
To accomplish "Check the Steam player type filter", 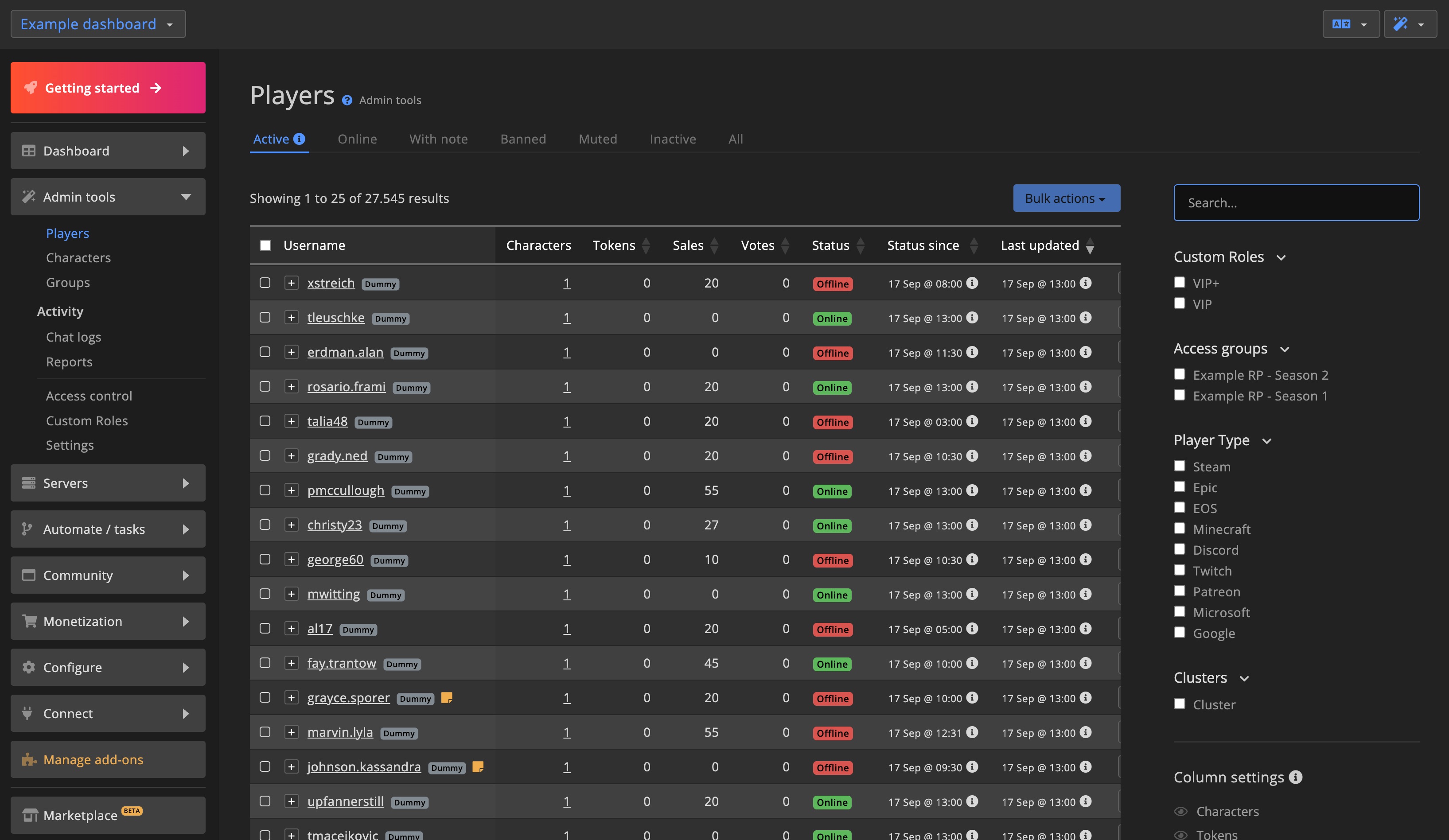I will pos(1179,466).
